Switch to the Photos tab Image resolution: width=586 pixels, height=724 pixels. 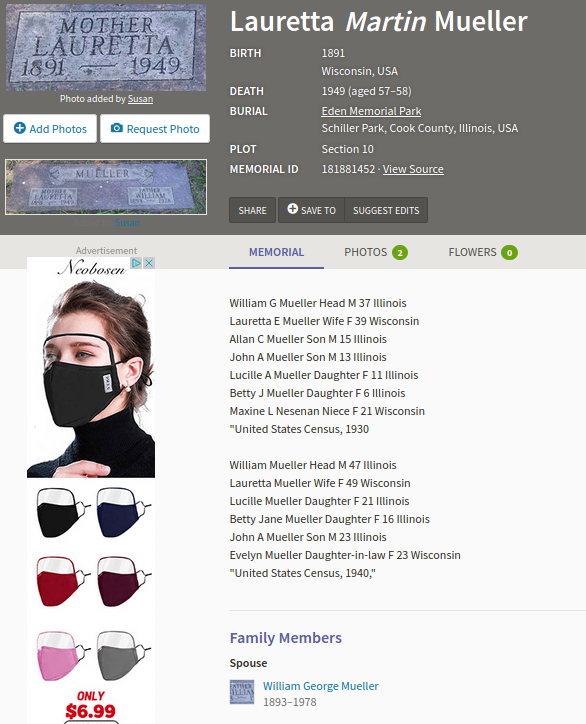click(376, 252)
